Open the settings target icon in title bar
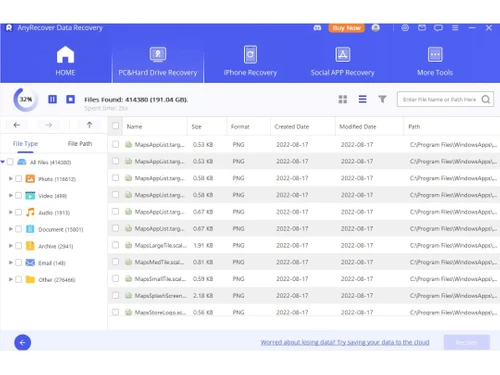This screenshot has height=375, width=500. click(x=405, y=28)
